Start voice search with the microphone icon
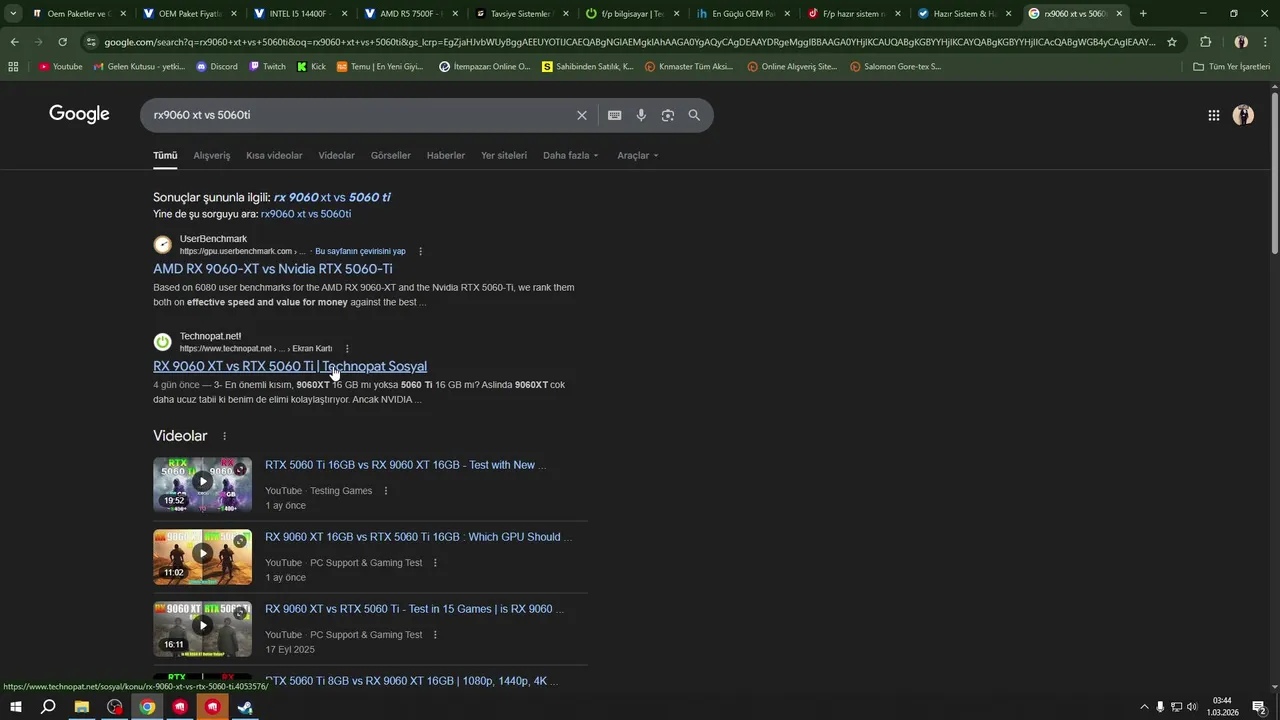 pos(641,115)
